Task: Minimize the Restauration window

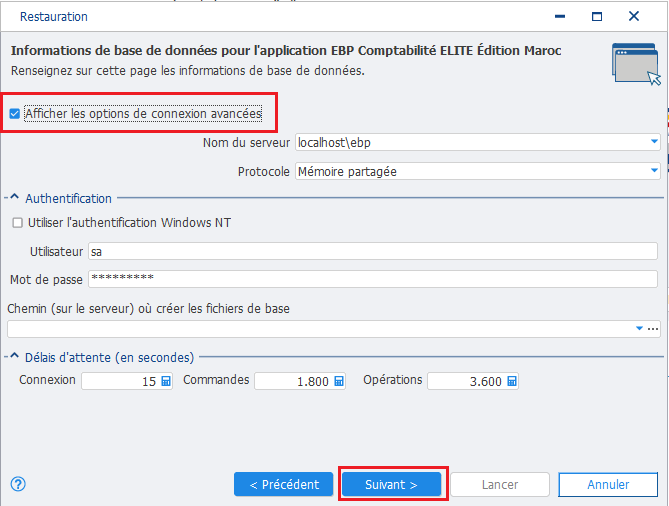Action: tap(560, 16)
